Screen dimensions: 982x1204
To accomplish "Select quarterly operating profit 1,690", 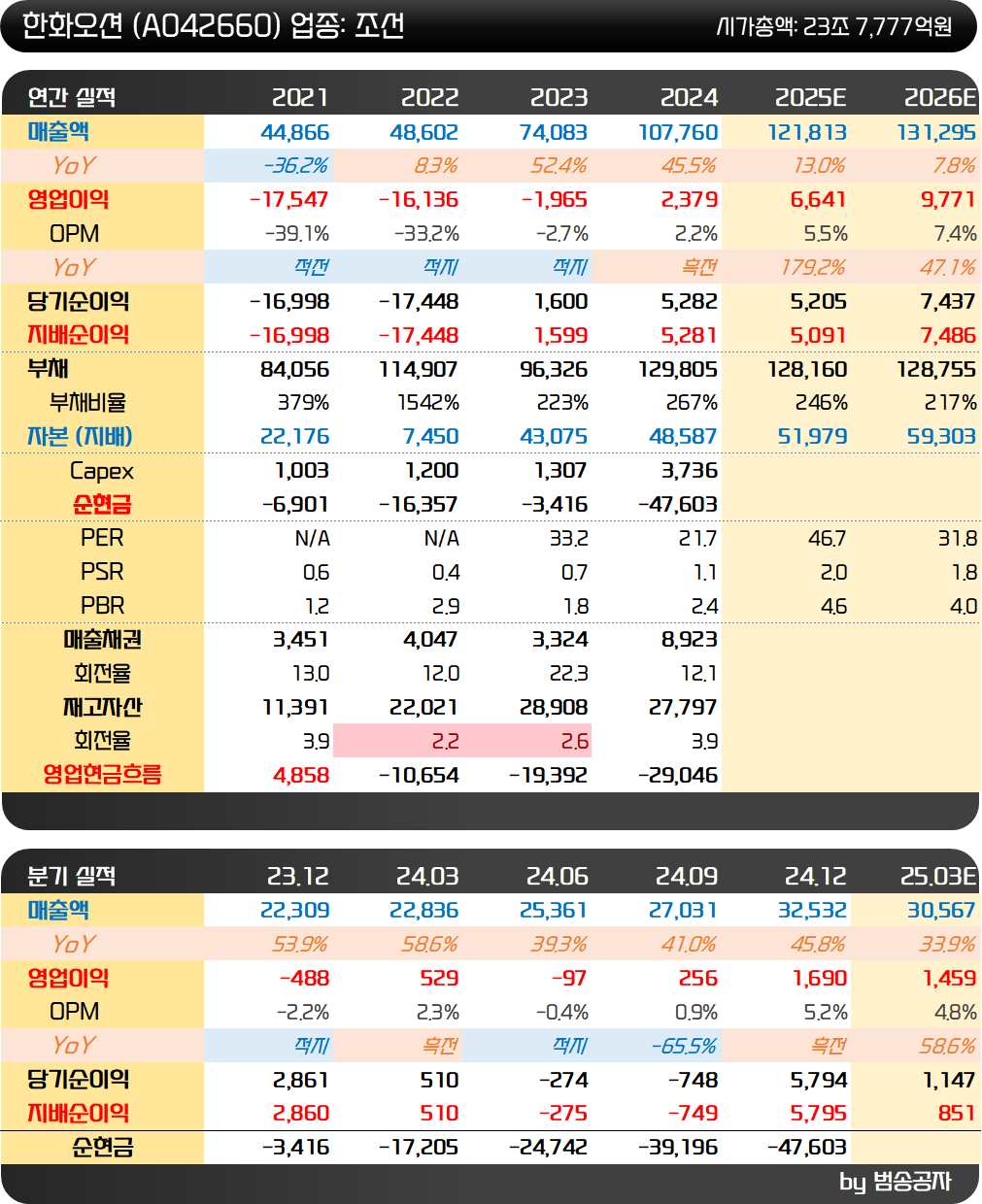I will pos(820,979).
